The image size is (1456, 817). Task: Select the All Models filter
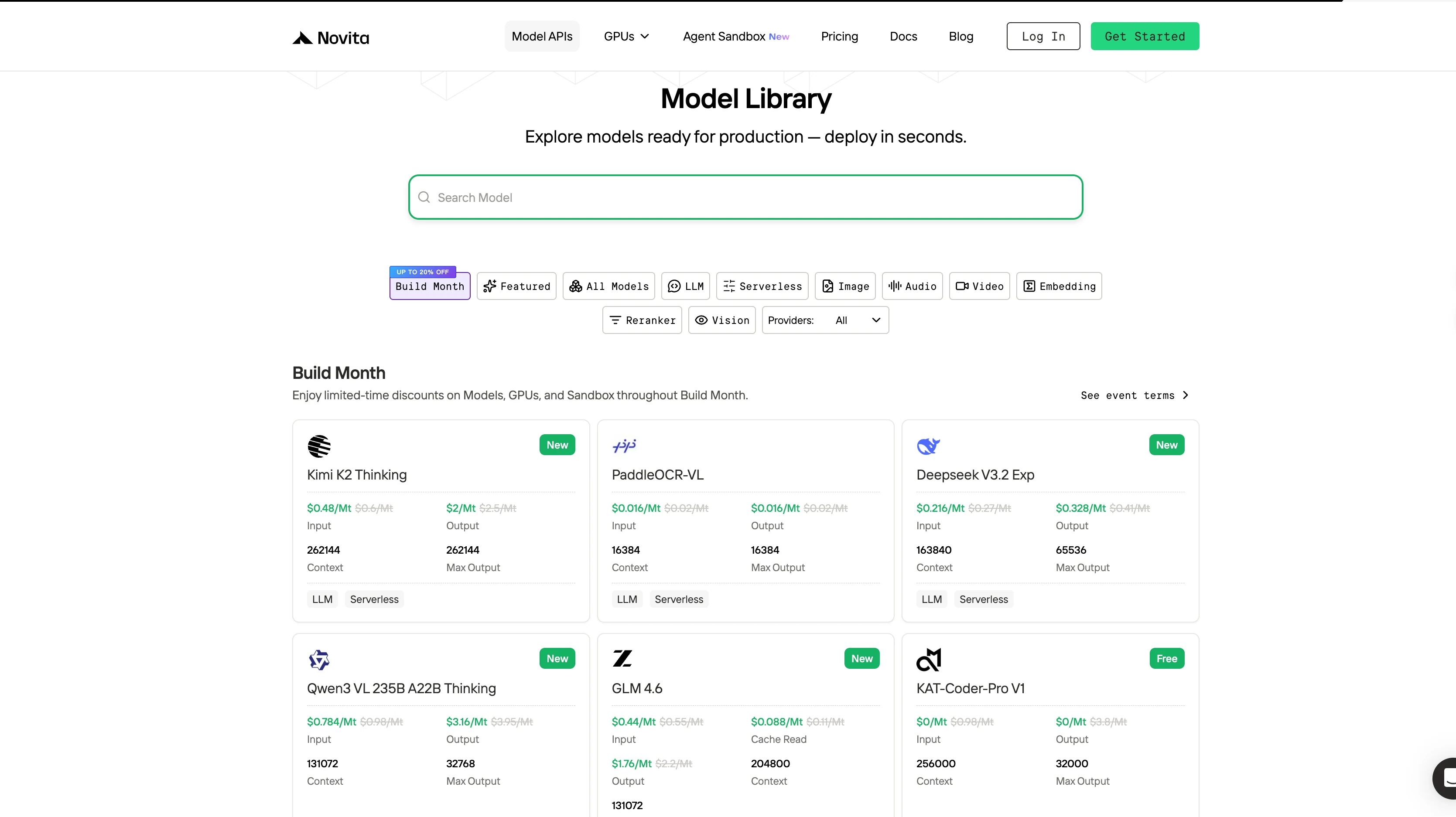tap(609, 286)
